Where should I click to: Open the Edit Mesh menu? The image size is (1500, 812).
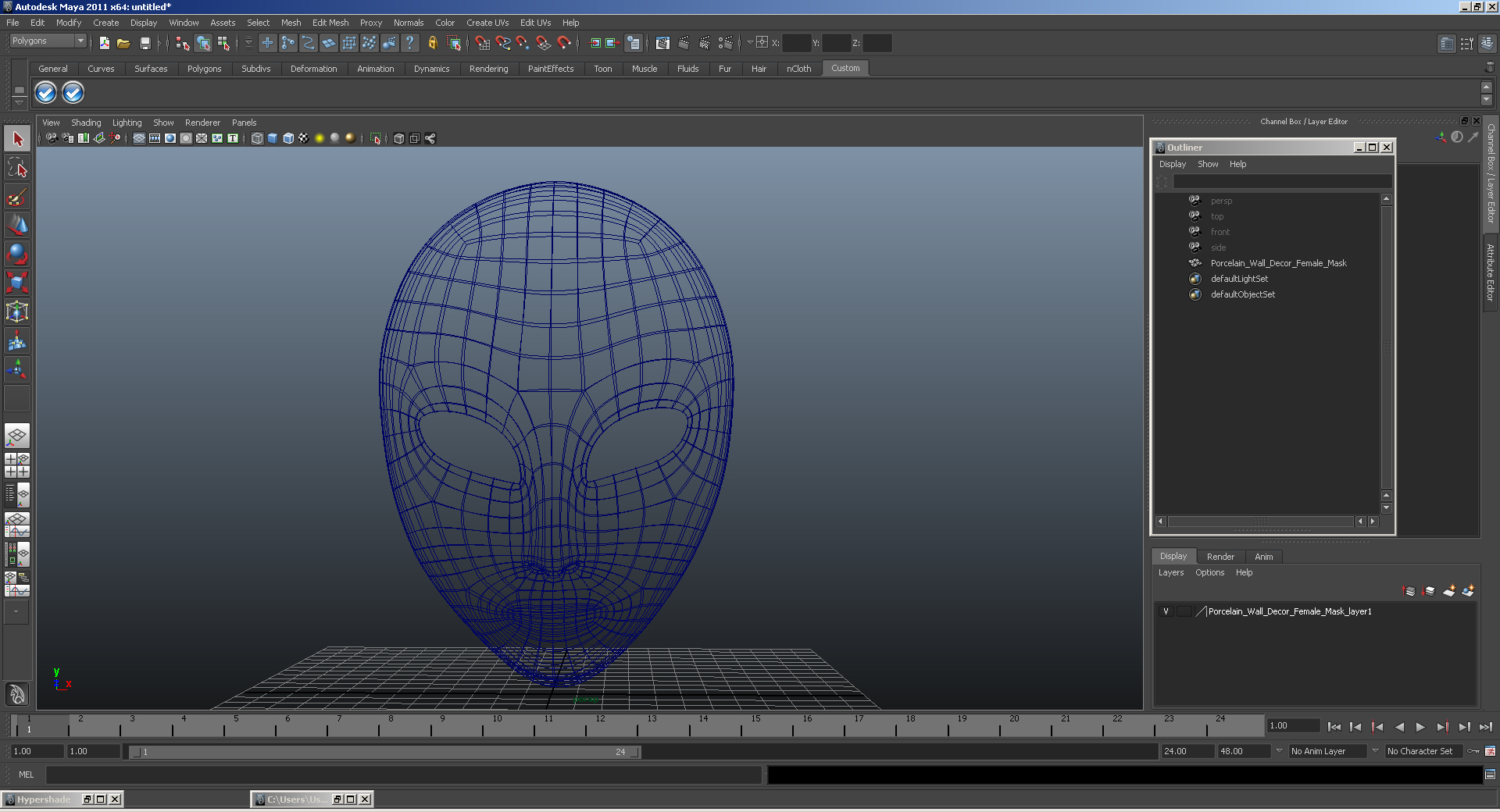[x=330, y=23]
